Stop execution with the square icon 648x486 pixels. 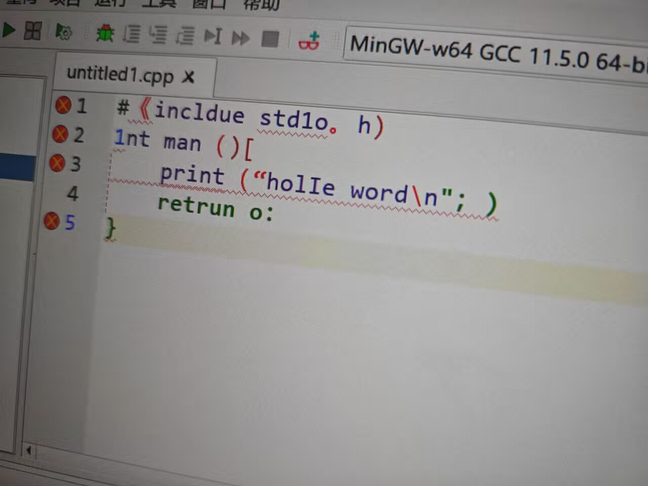269,39
